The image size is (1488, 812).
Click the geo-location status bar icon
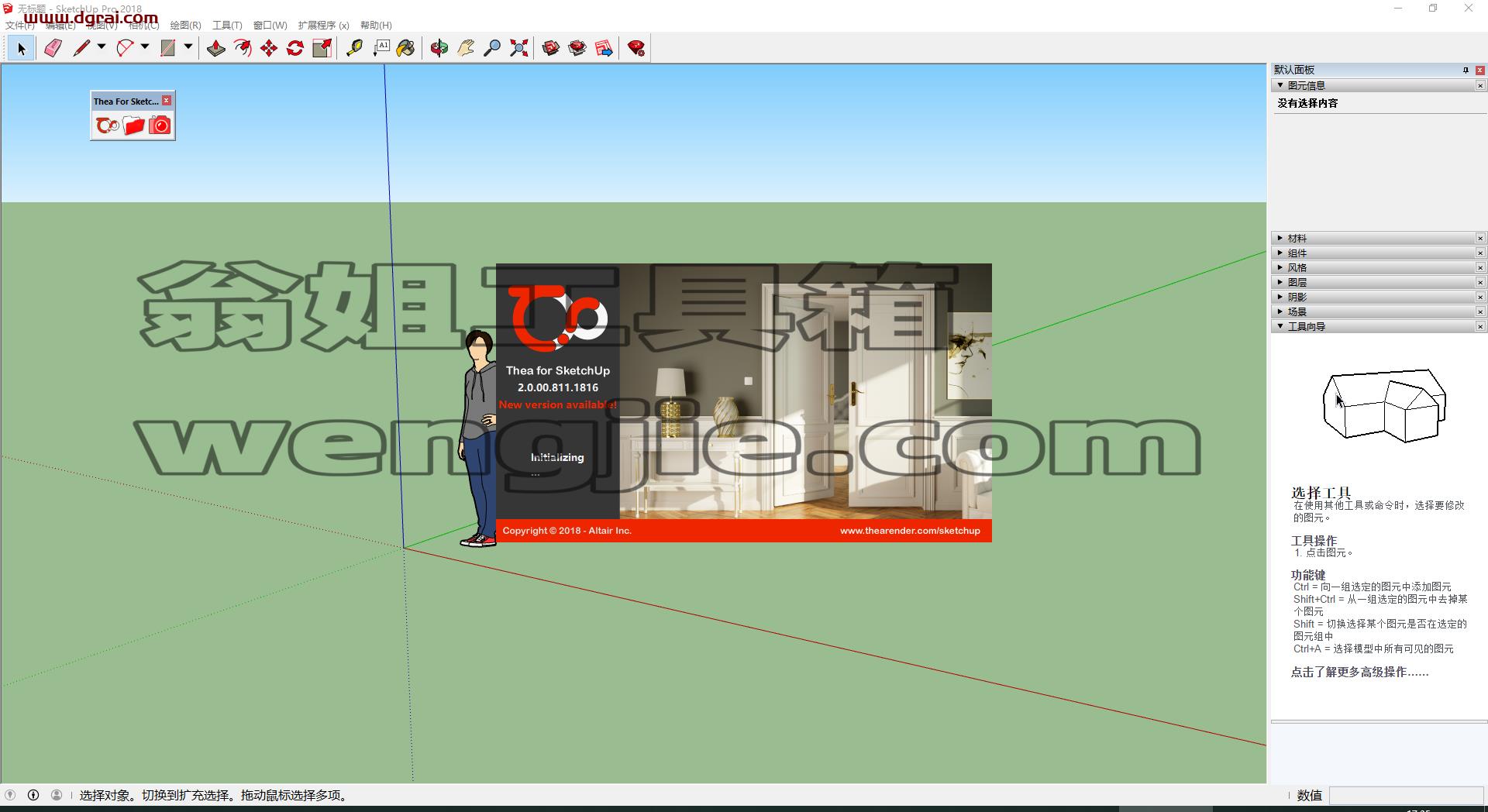(10, 795)
